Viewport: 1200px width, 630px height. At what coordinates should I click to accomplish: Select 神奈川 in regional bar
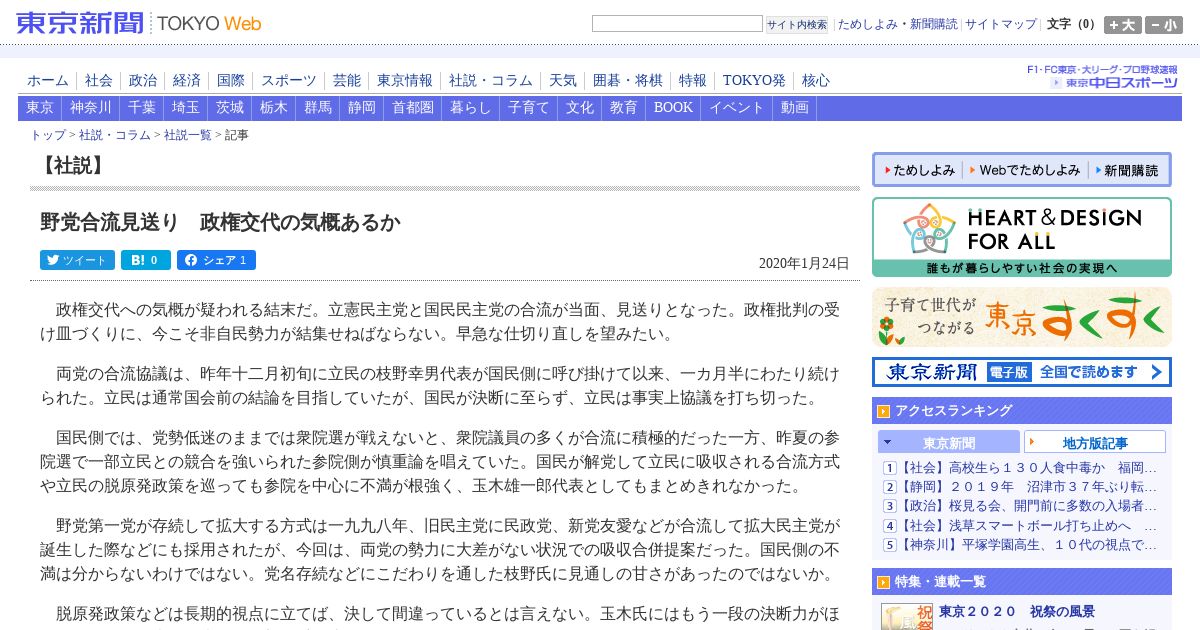[91, 108]
